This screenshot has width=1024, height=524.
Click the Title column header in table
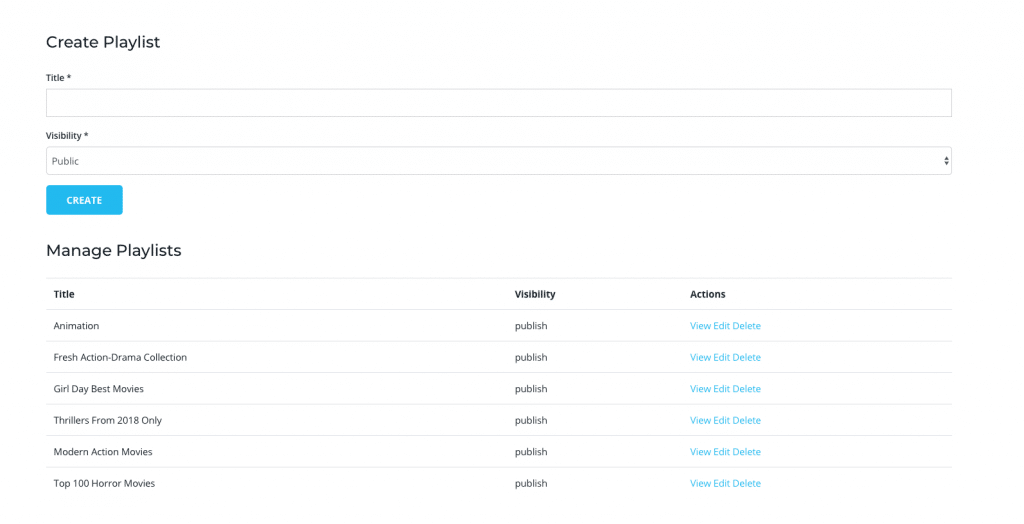(x=64, y=294)
